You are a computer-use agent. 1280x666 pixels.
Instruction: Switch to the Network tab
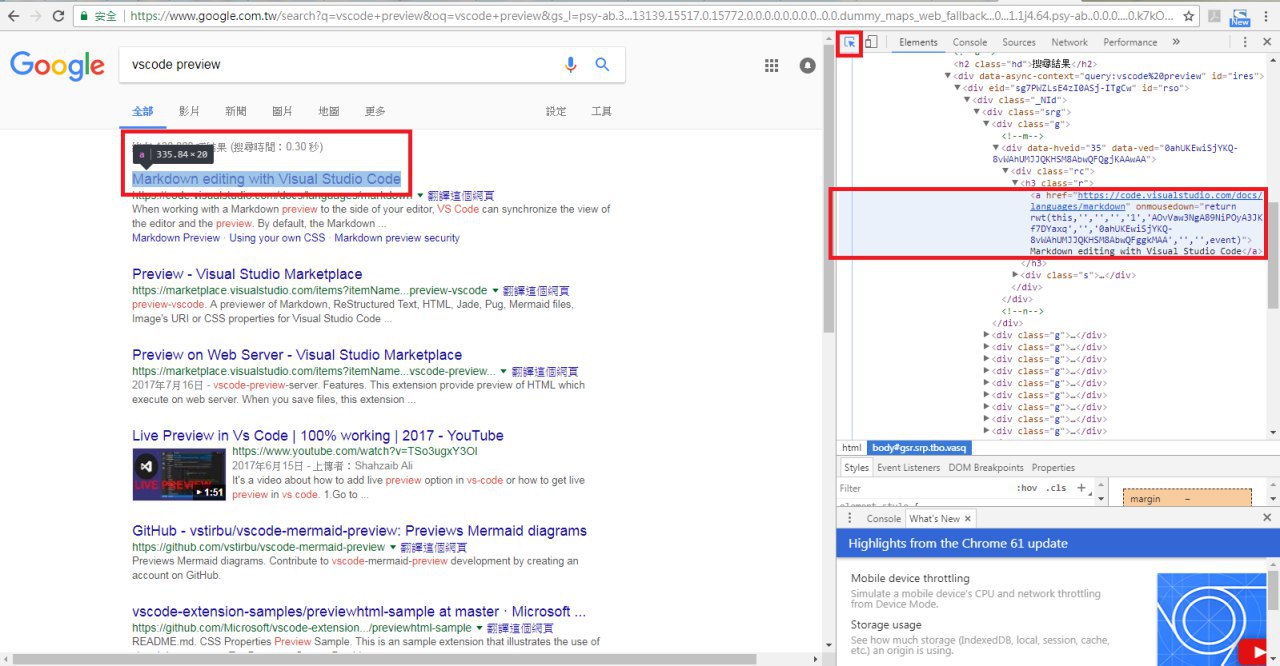click(1068, 42)
